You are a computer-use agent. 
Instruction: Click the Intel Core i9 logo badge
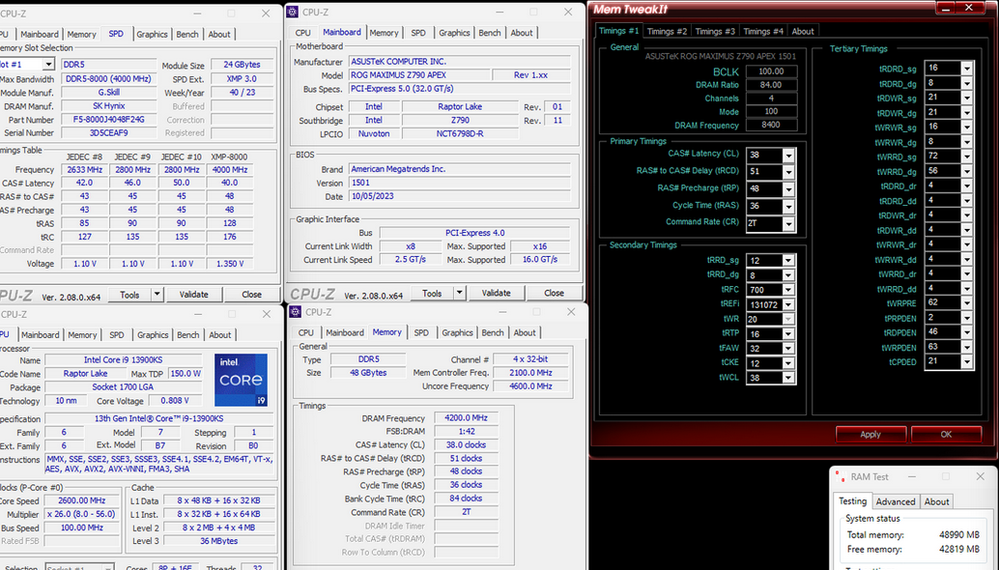241,380
